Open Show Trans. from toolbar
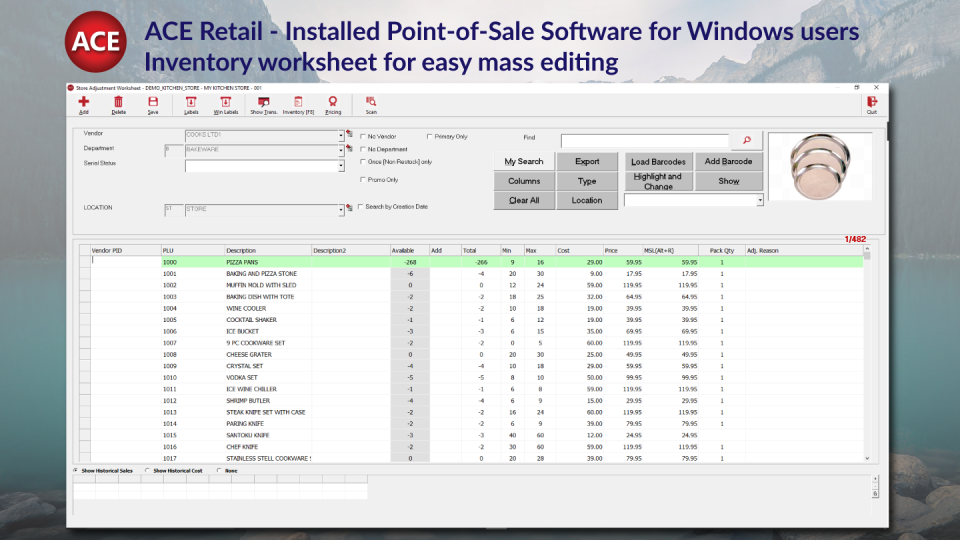The height and width of the screenshot is (540, 960). tap(264, 102)
